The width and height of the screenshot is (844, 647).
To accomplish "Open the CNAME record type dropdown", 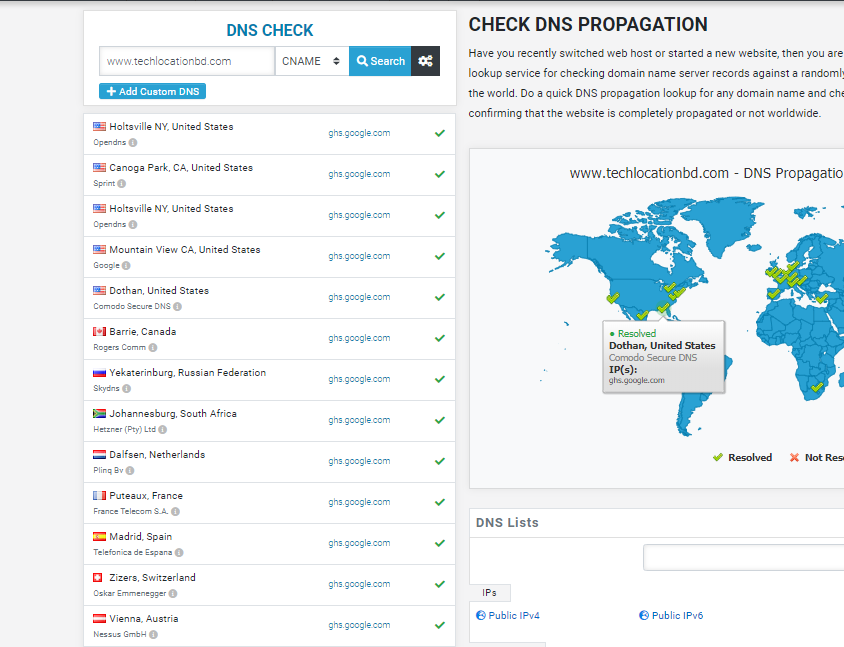I will click(x=312, y=61).
